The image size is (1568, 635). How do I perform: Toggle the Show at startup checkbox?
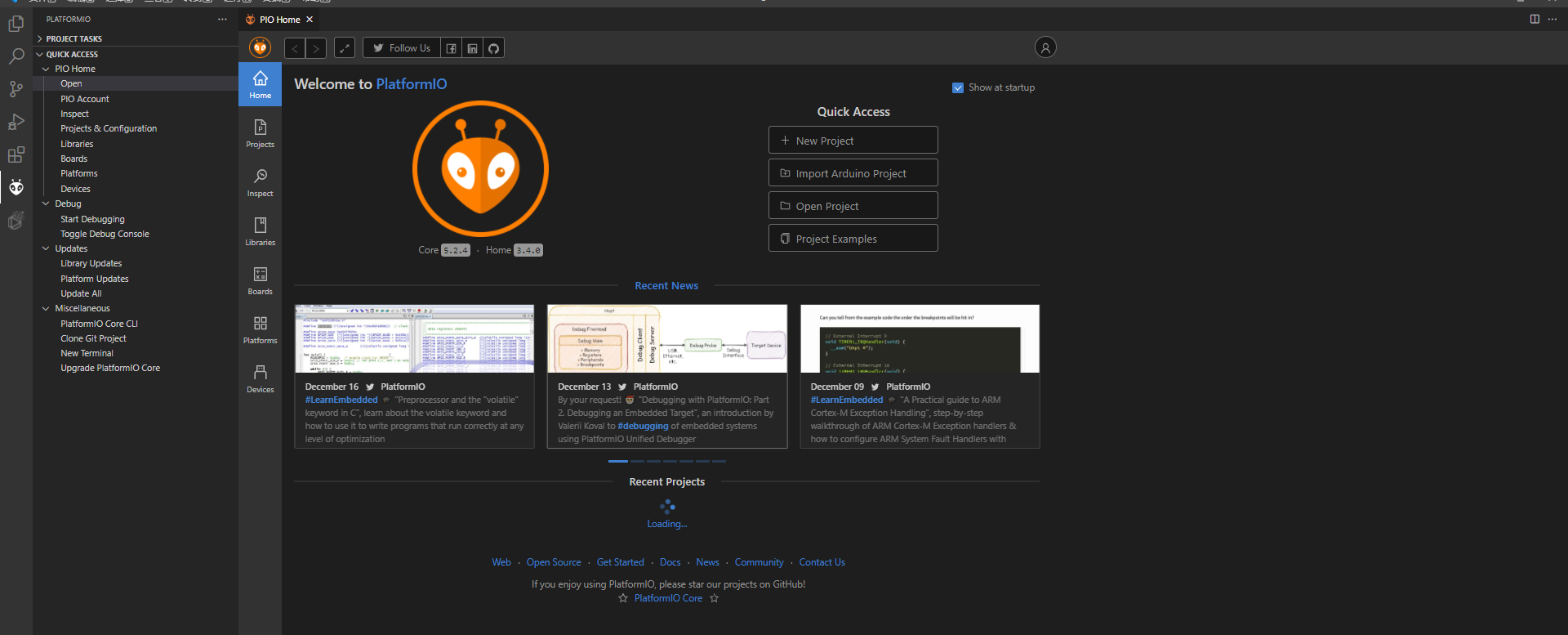(958, 87)
